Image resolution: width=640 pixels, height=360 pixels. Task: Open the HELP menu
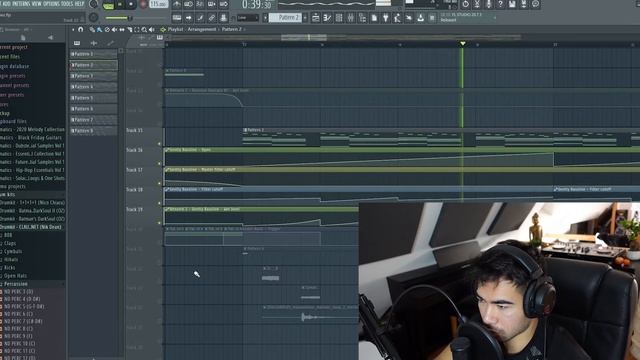coord(79,4)
